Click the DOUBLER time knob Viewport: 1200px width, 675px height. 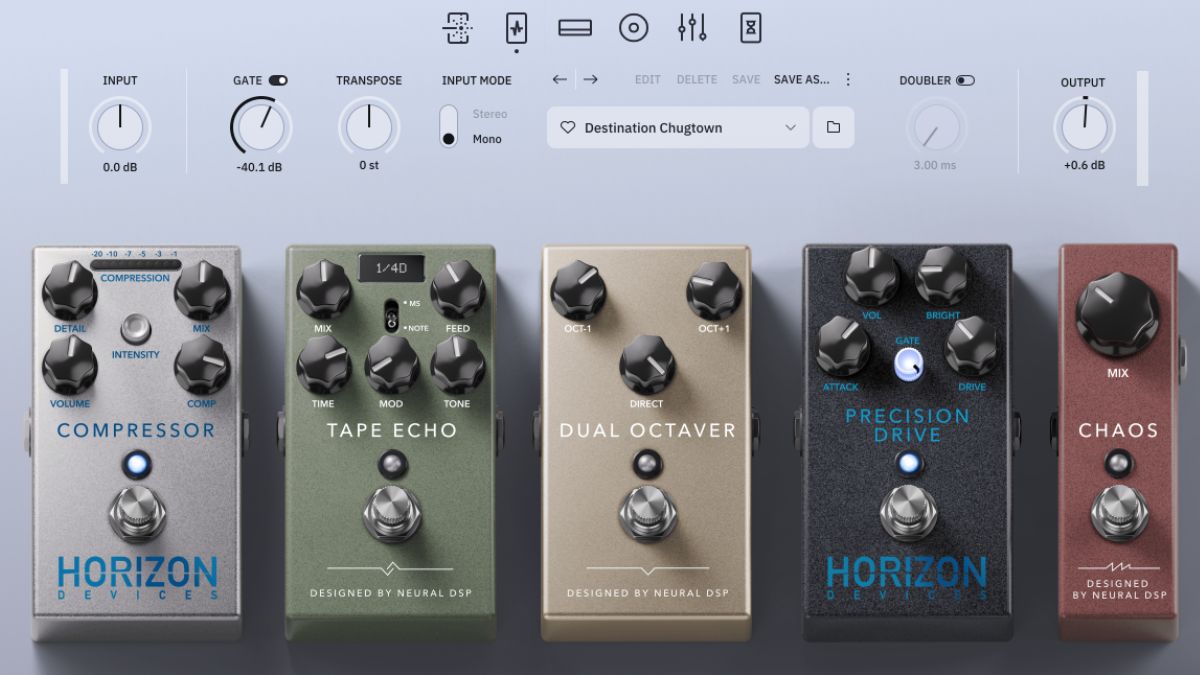click(x=938, y=126)
